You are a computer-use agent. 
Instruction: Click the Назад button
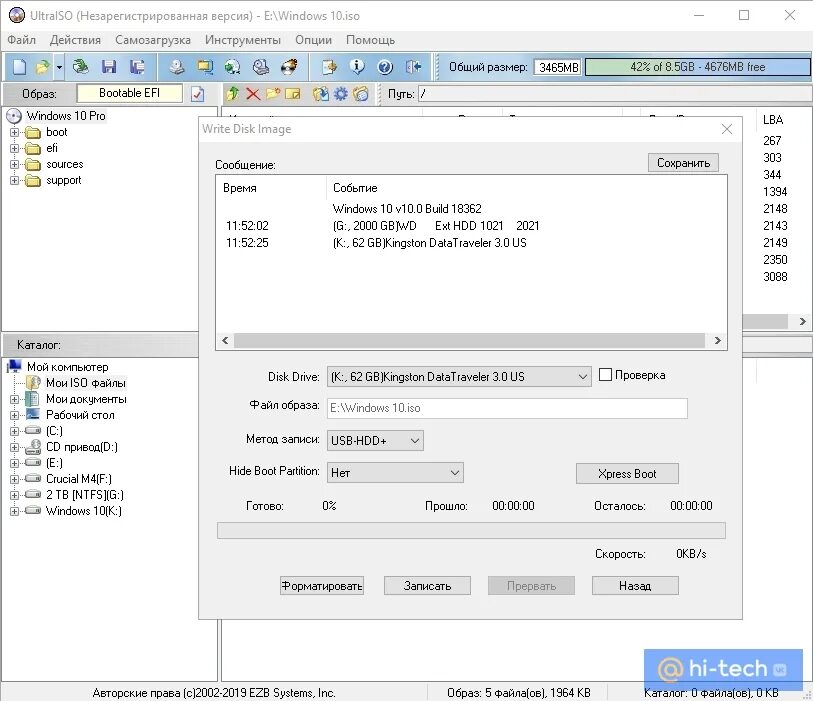[635, 586]
